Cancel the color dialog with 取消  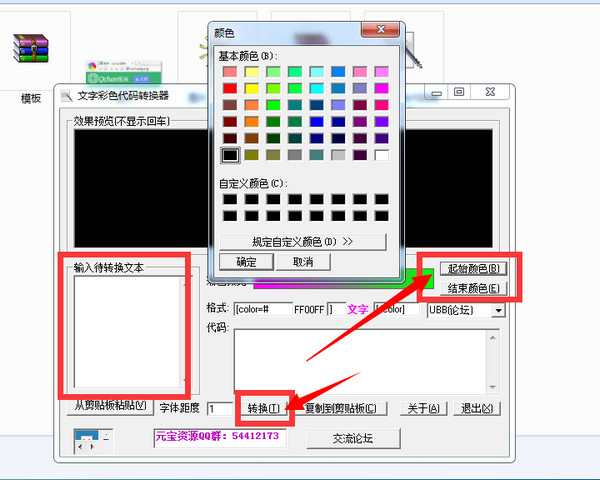[x=303, y=262]
